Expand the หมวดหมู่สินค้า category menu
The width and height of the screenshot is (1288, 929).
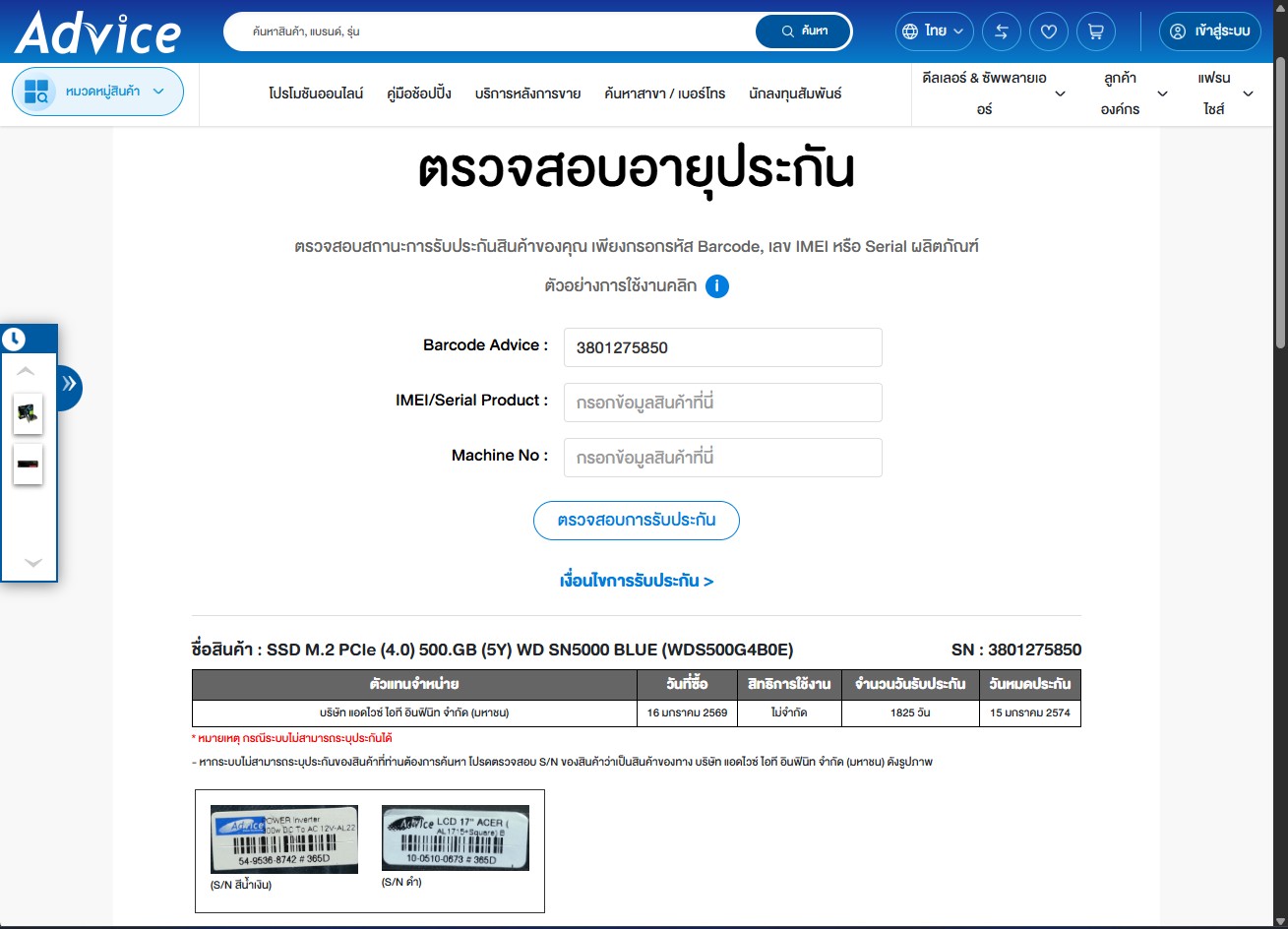click(97, 92)
